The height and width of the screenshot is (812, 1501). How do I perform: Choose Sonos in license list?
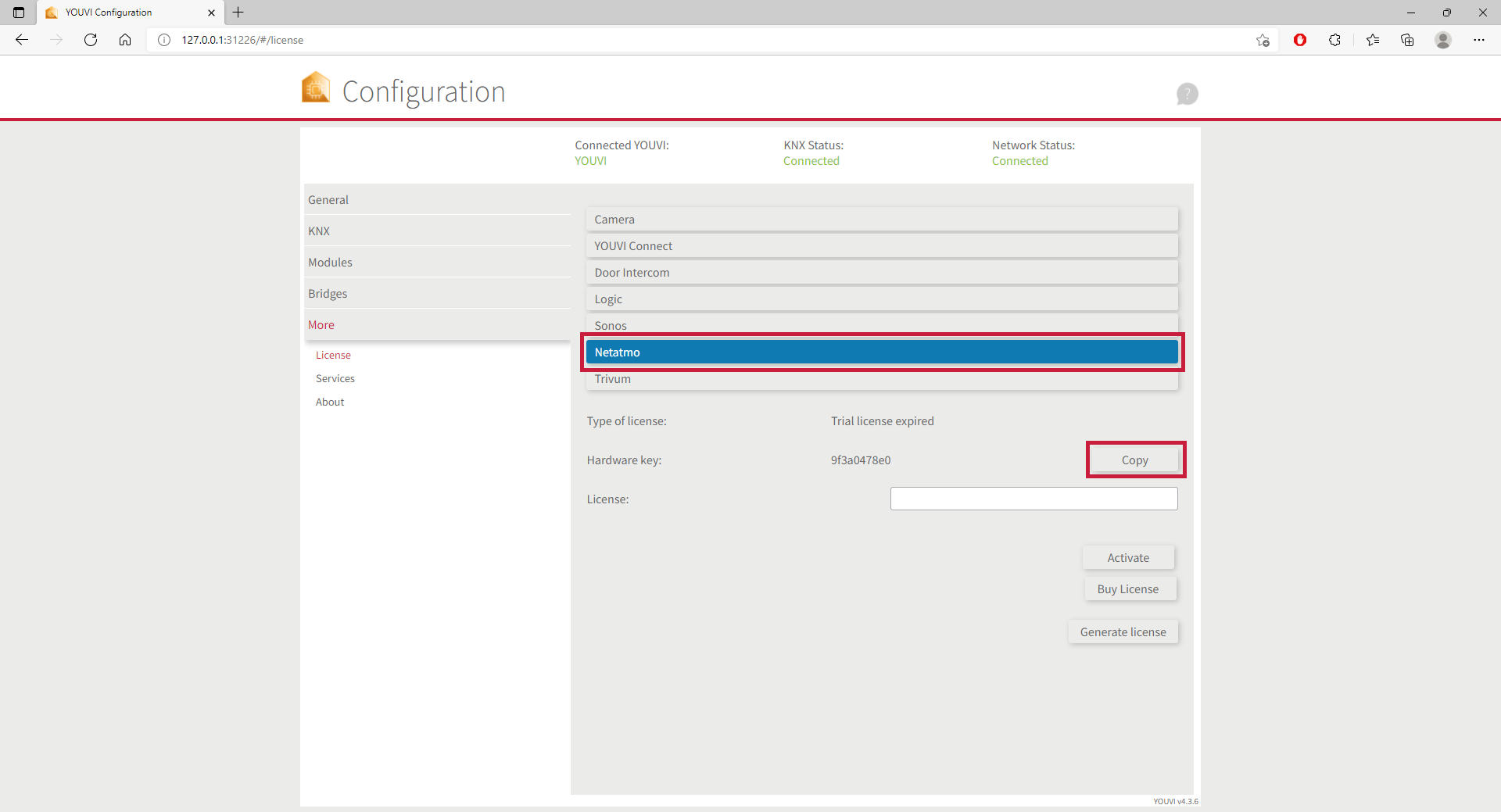pos(882,325)
